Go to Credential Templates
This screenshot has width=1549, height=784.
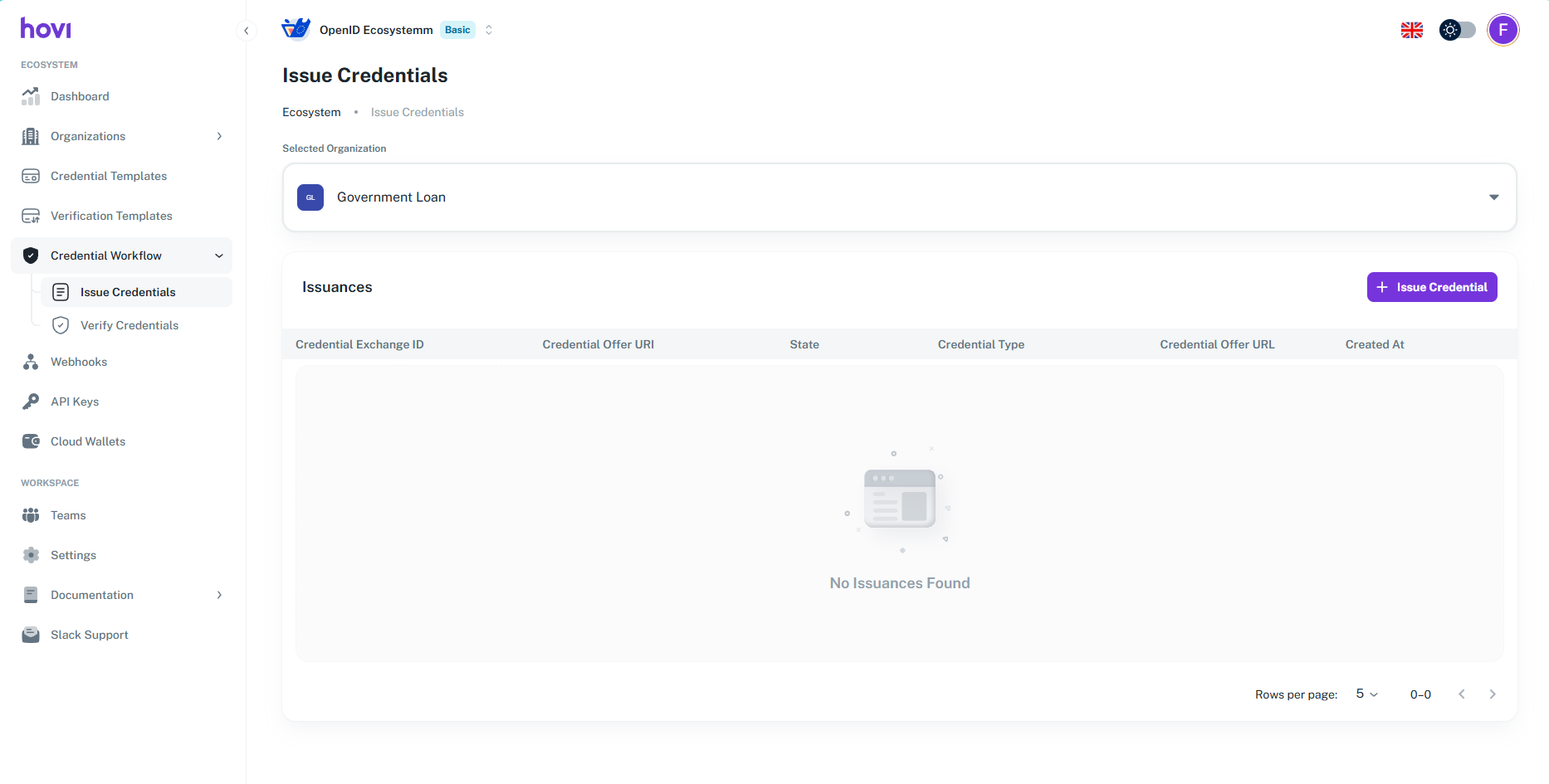click(x=109, y=176)
